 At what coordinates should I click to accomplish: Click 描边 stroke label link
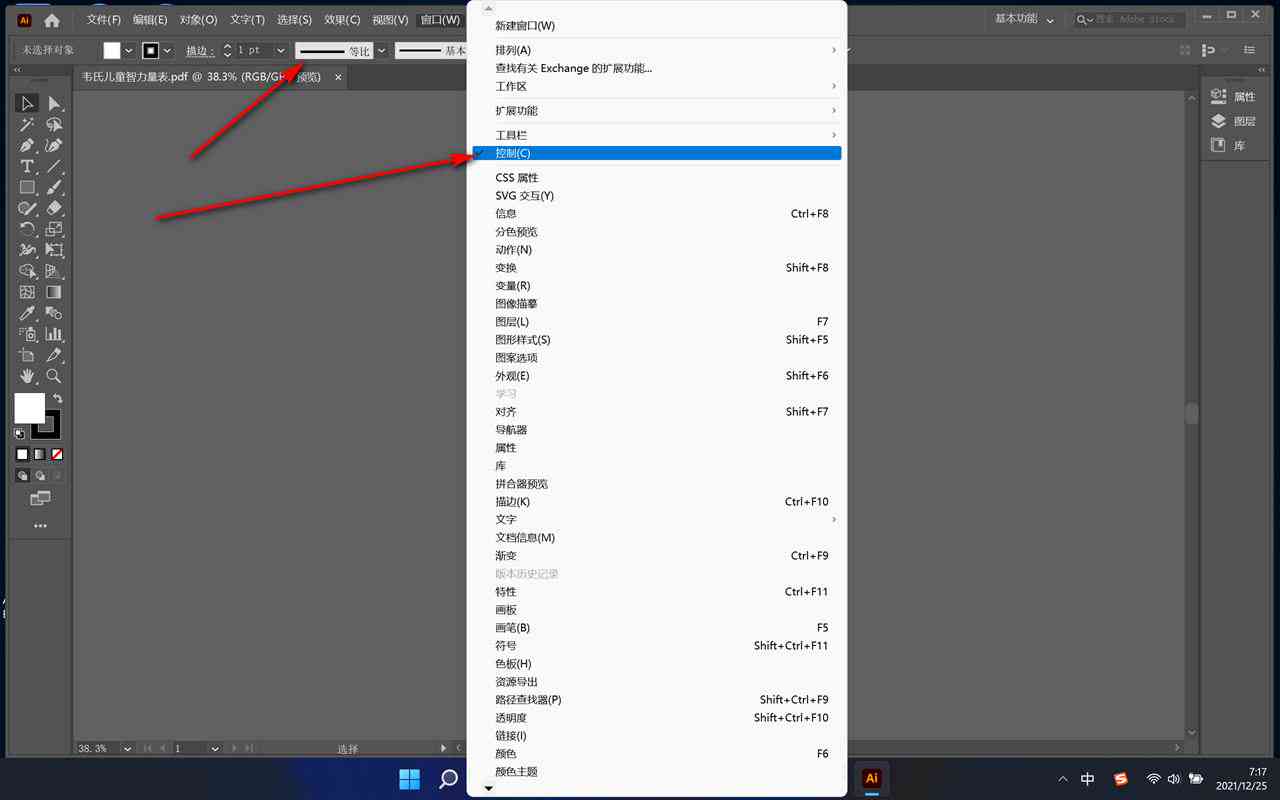[x=199, y=50]
